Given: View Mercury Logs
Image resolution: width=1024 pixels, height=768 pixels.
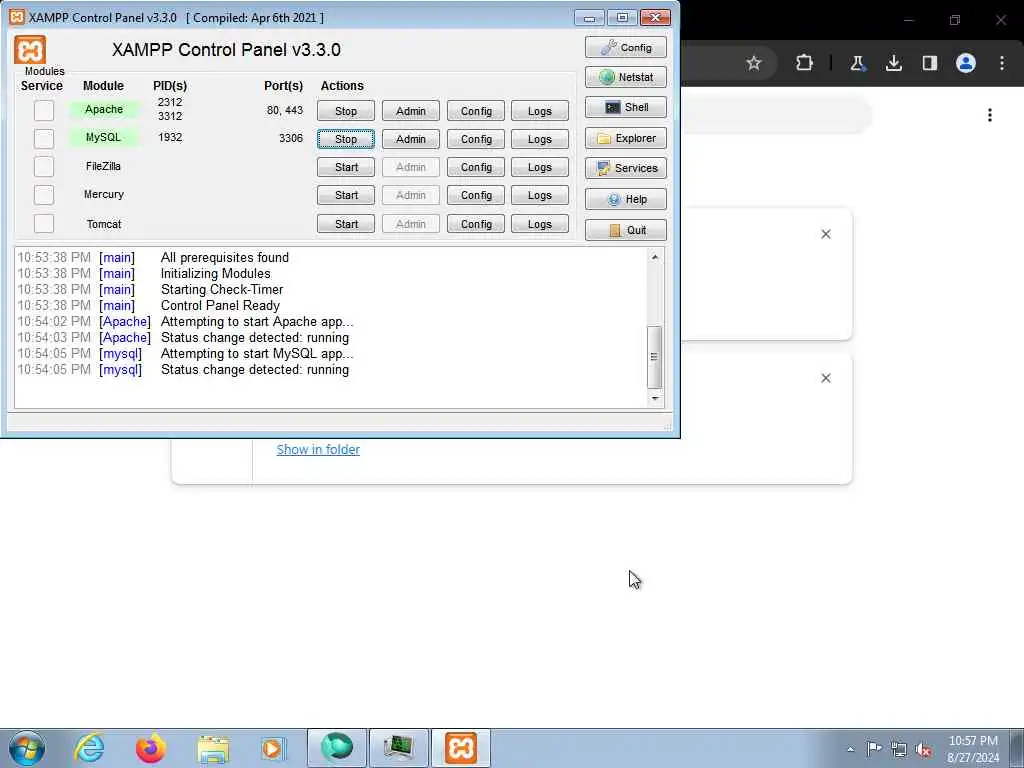Looking at the screenshot, I should tap(539, 195).
